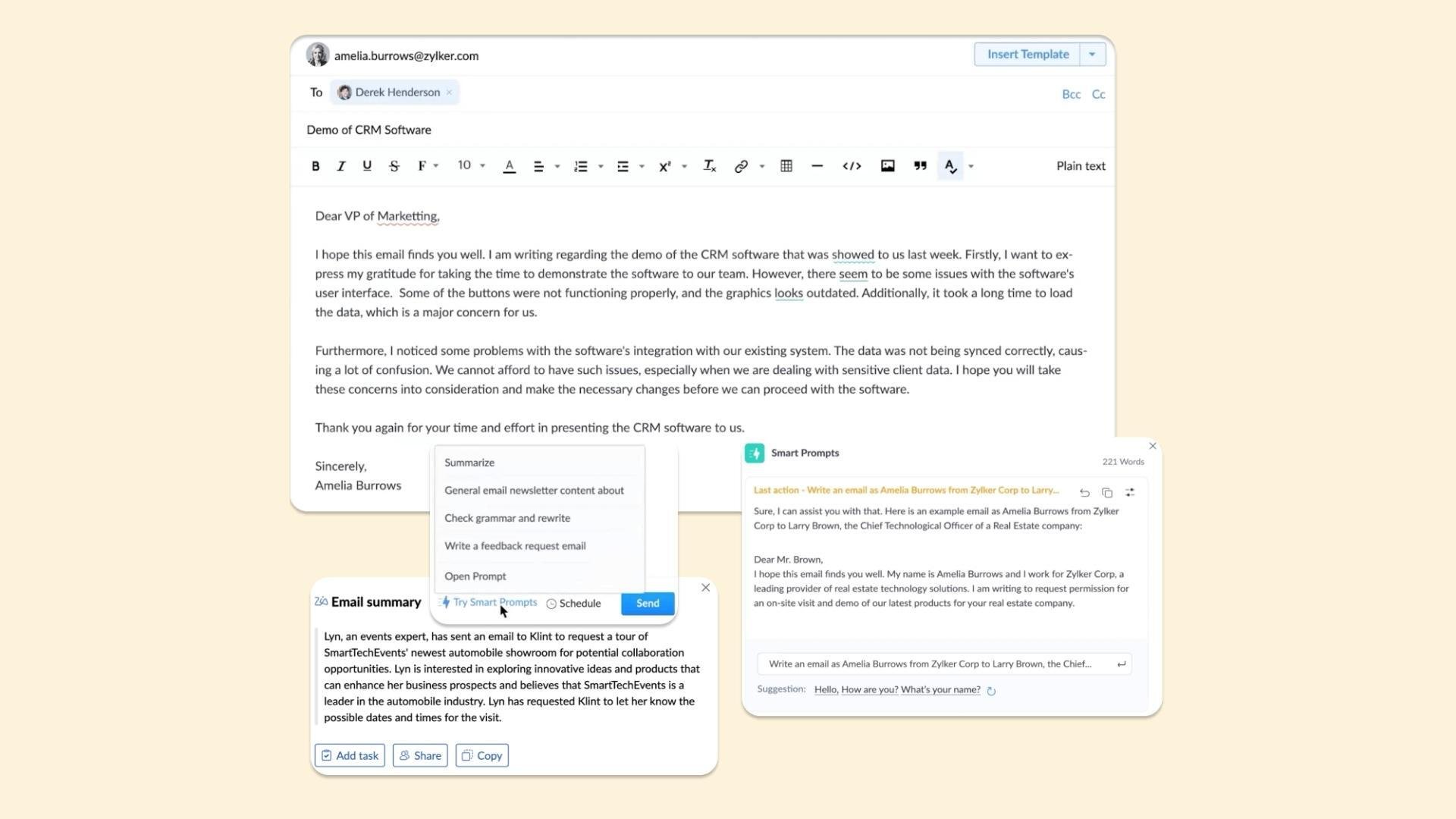
Task: Open the Insert Template dropdown arrow
Action: [1092, 54]
